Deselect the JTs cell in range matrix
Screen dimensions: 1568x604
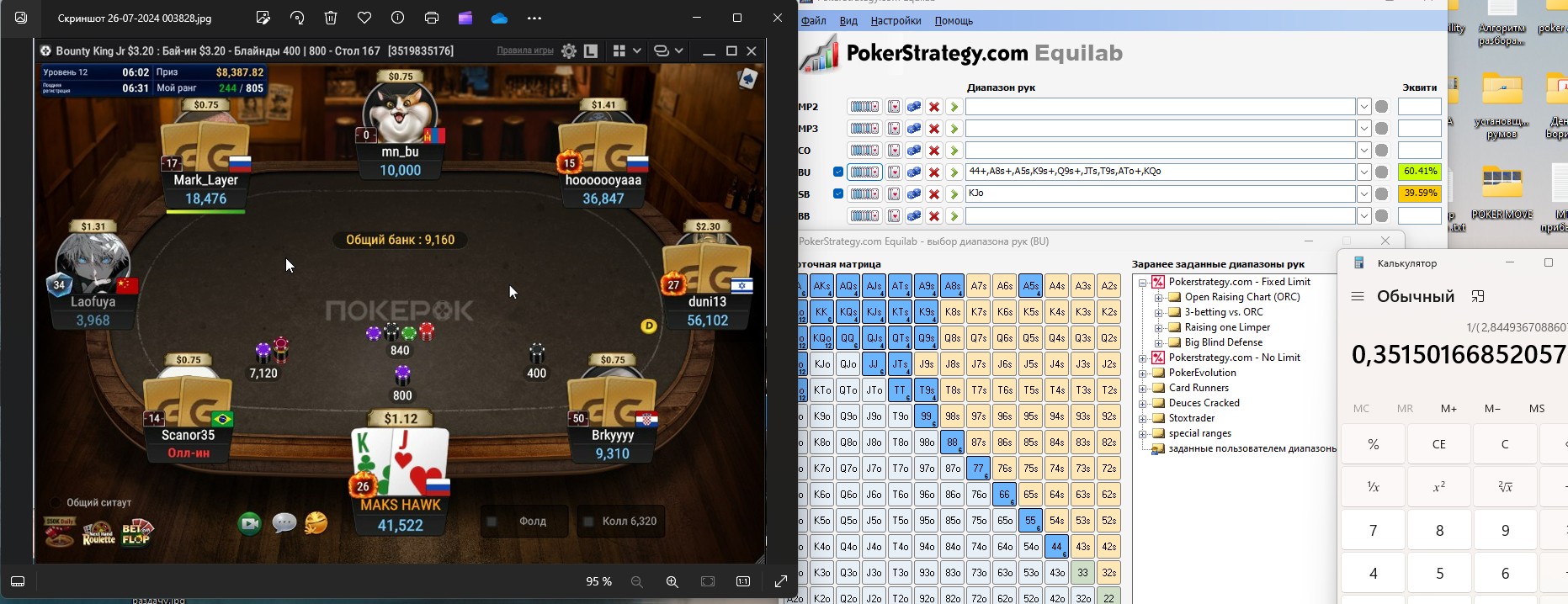[x=901, y=364]
